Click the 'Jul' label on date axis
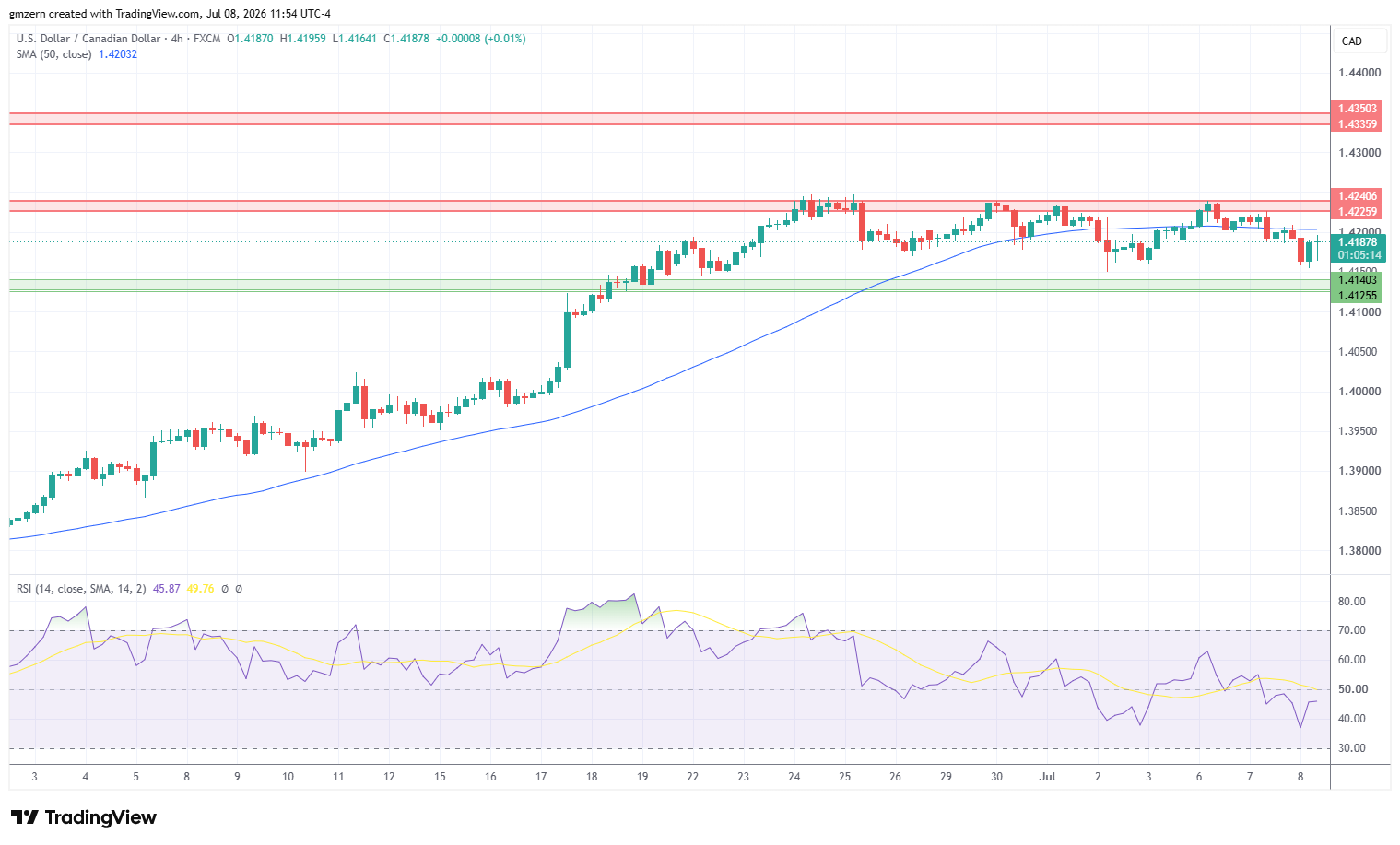 tap(1047, 777)
